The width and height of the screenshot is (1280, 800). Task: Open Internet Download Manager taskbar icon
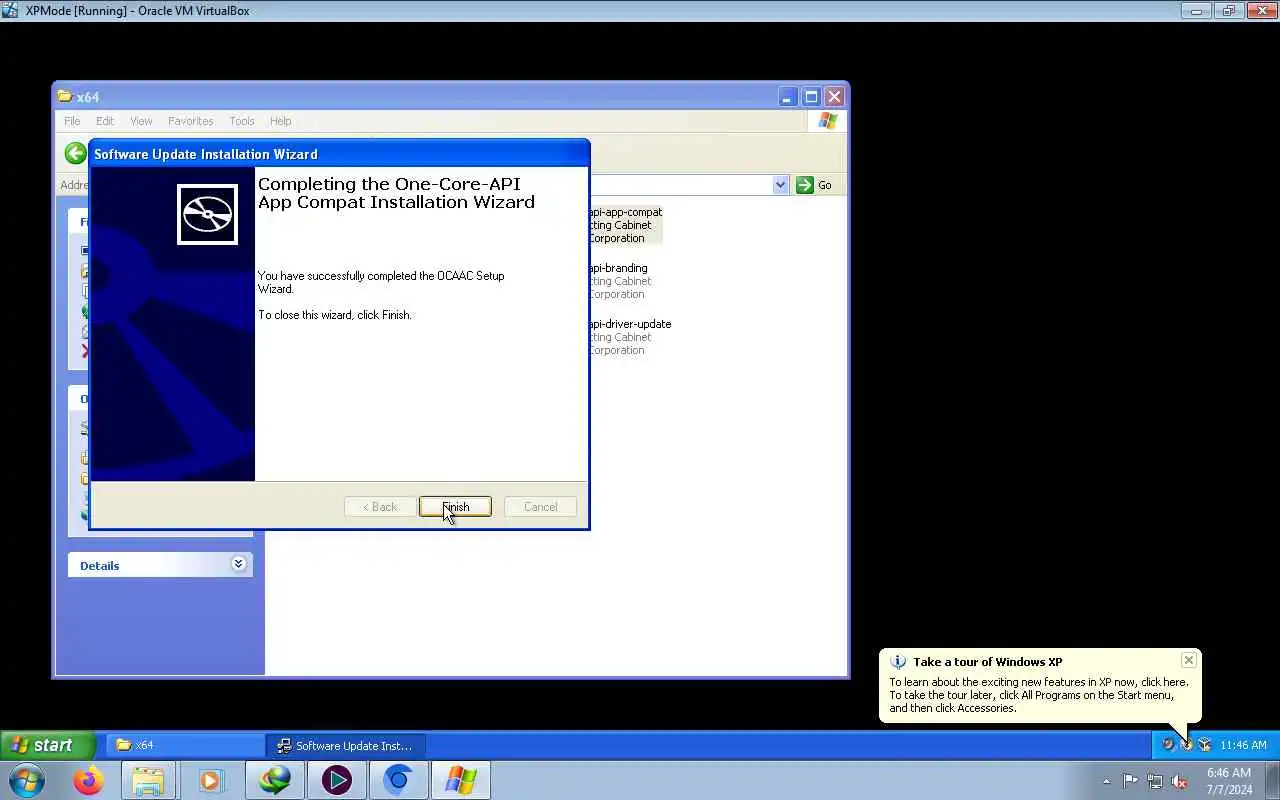click(274, 780)
